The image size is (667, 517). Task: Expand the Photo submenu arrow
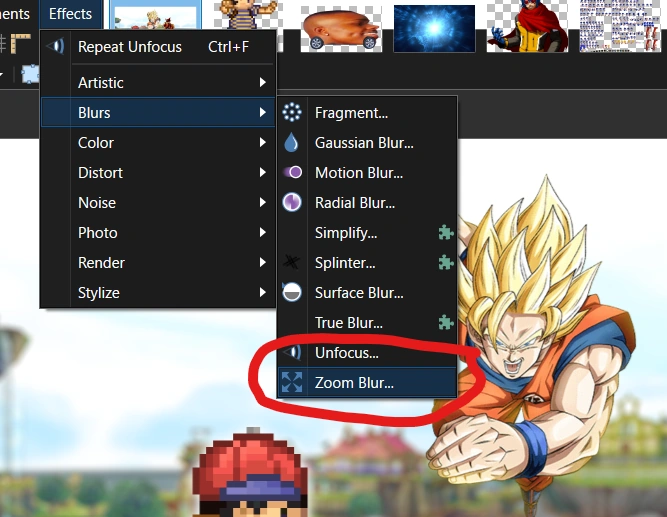click(x=262, y=232)
